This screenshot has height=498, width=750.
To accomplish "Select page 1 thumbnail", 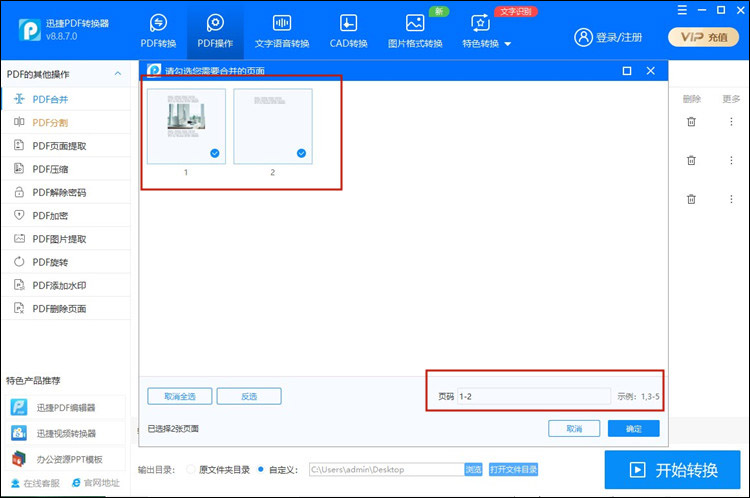I will click(x=187, y=126).
